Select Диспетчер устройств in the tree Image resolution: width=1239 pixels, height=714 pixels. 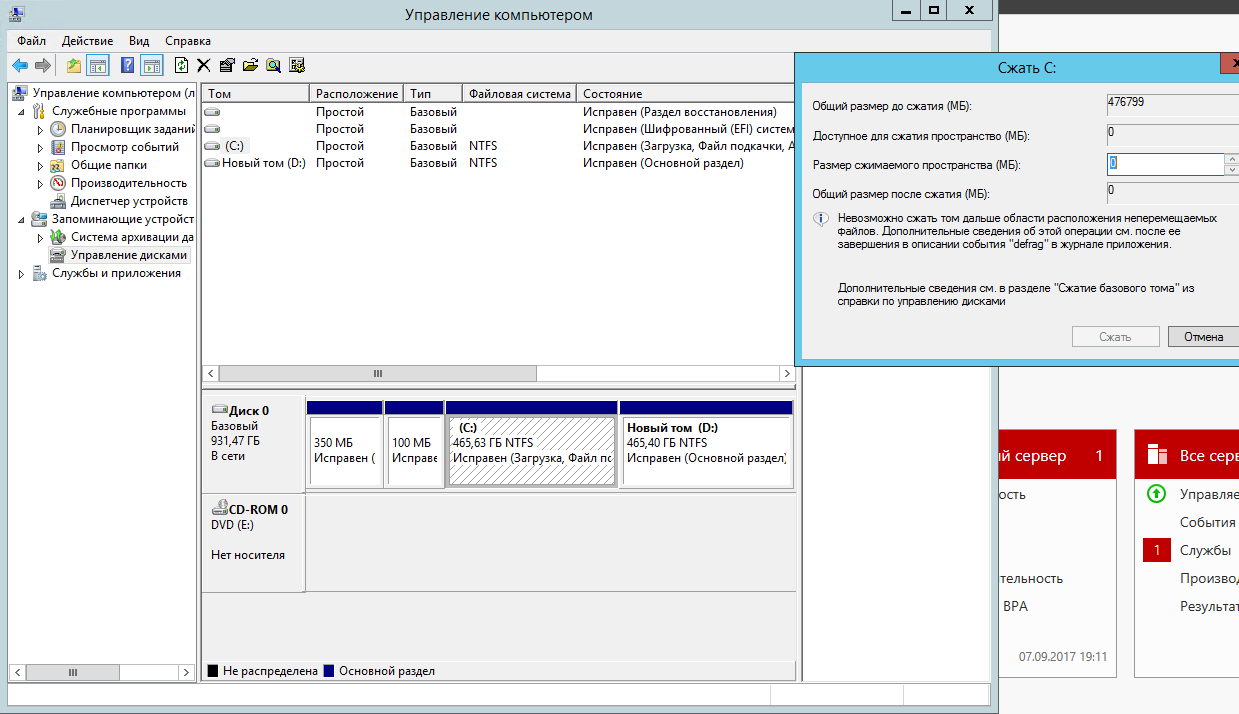pyautogui.click(x=129, y=201)
